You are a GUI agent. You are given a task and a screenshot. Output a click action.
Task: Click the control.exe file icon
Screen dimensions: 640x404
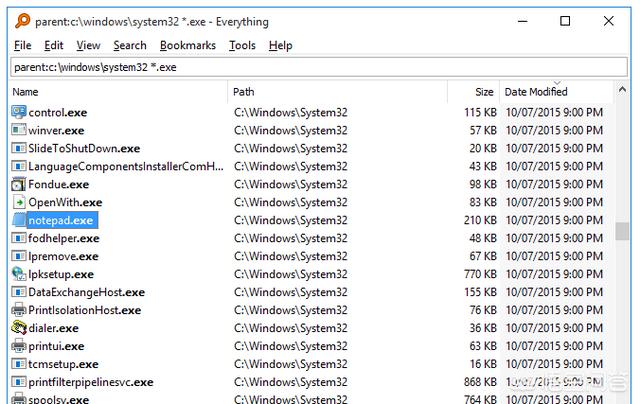coord(19,112)
